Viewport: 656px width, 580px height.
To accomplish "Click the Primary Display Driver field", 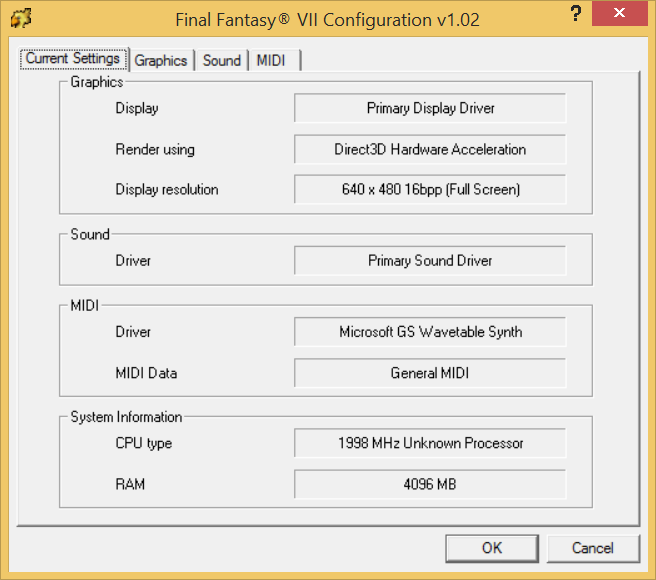I will pyautogui.click(x=430, y=108).
